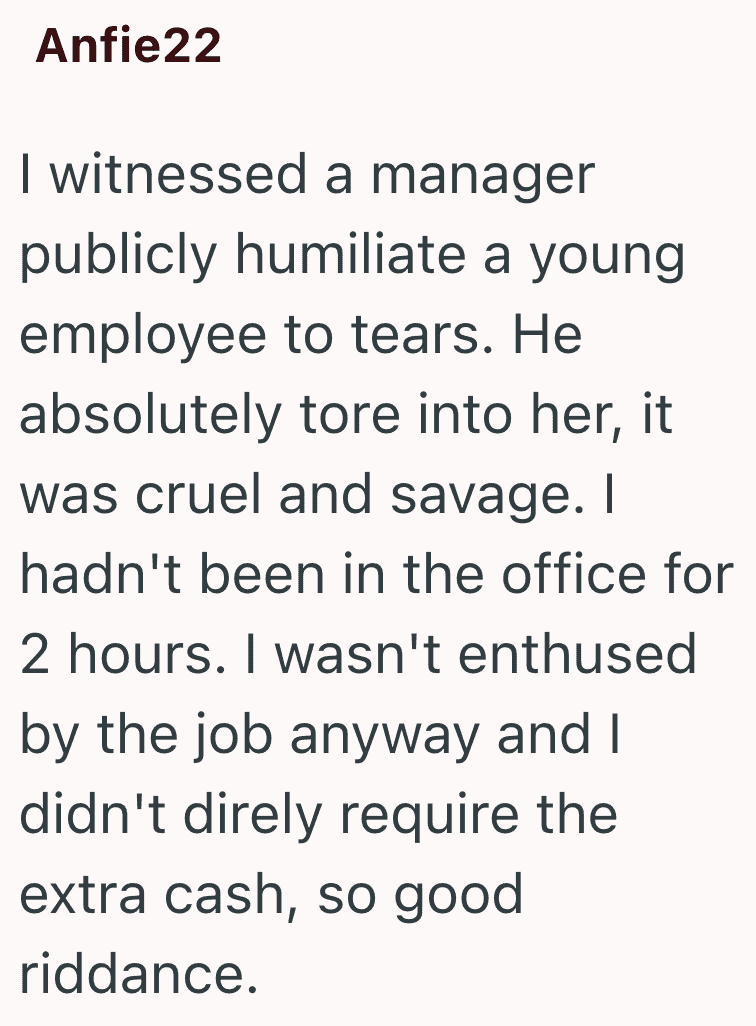This screenshot has height=1026, width=756.
Task: Click the word "cash" in the comment
Action: 225,894
